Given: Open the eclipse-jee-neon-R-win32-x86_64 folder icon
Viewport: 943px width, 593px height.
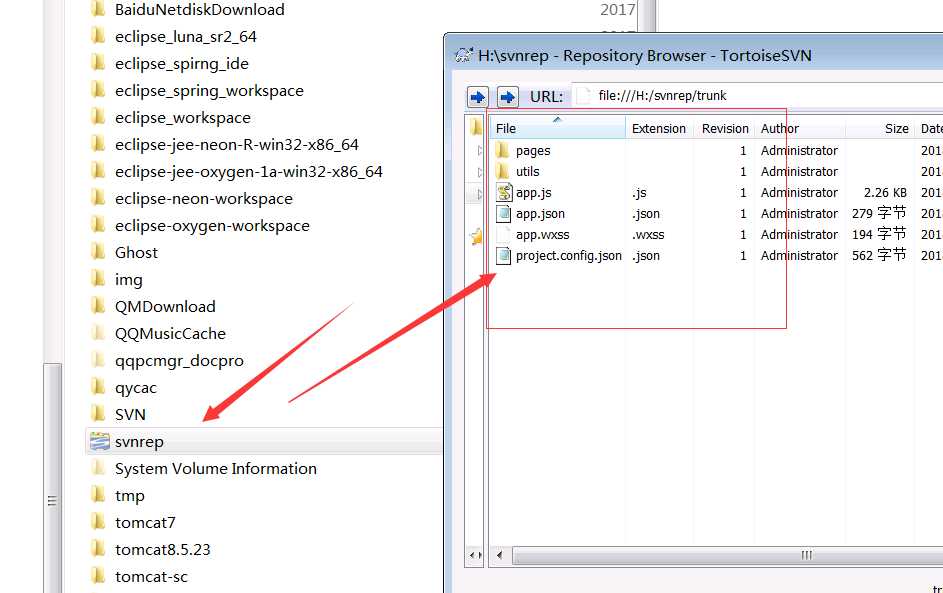Looking at the screenshot, I should coord(99,144).
